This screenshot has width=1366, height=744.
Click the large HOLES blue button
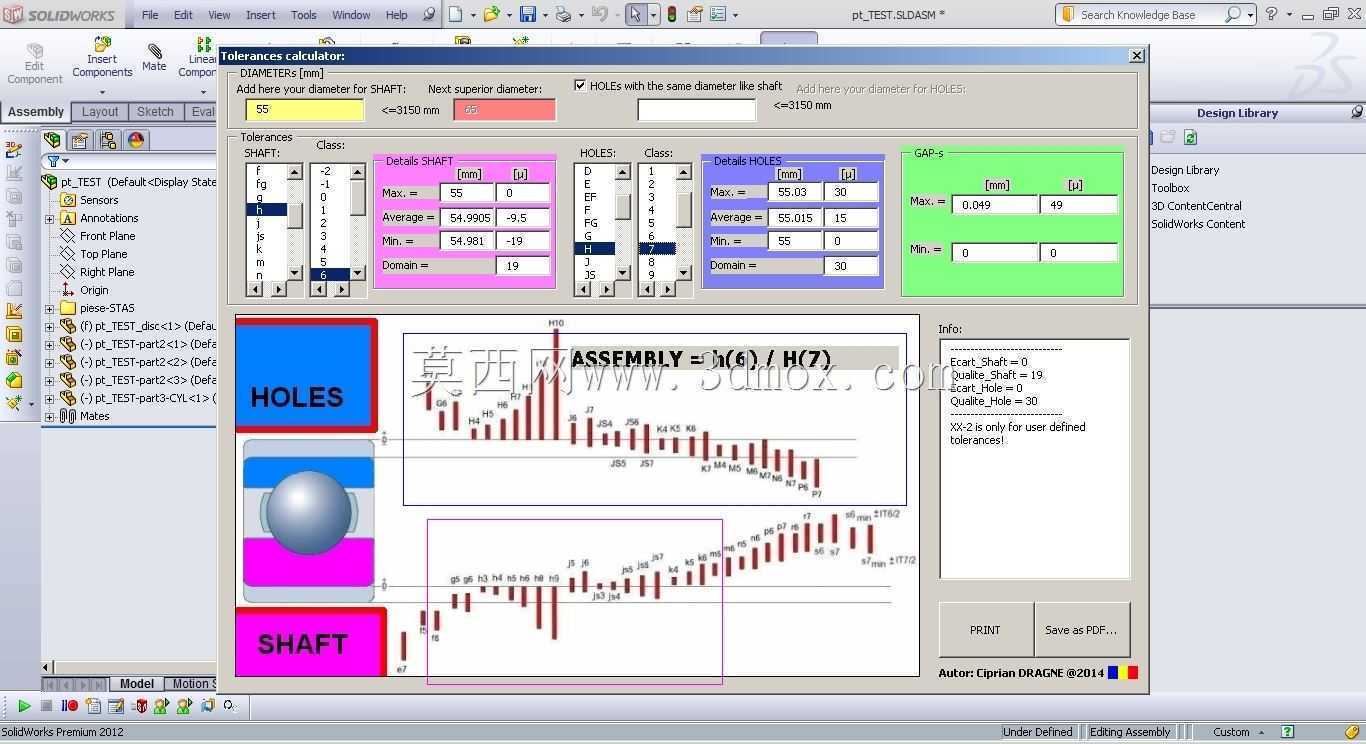[306, 376]
